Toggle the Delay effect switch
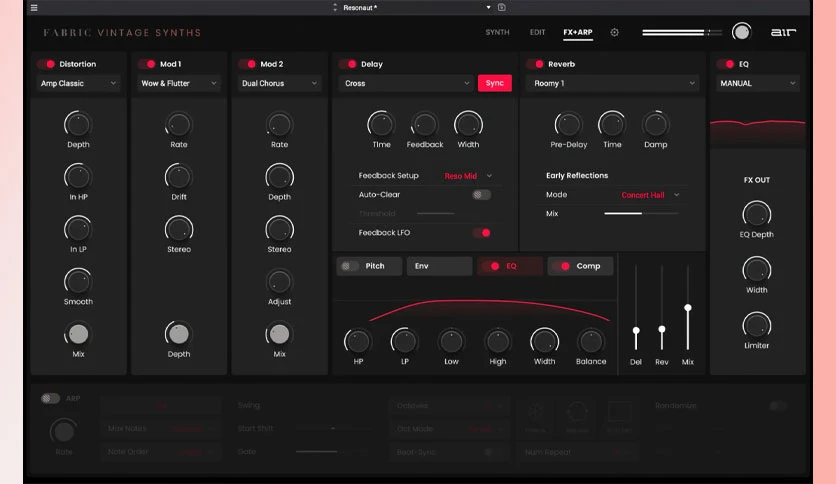The height and width of the screenshot is (484, 836). pos(348,64)
